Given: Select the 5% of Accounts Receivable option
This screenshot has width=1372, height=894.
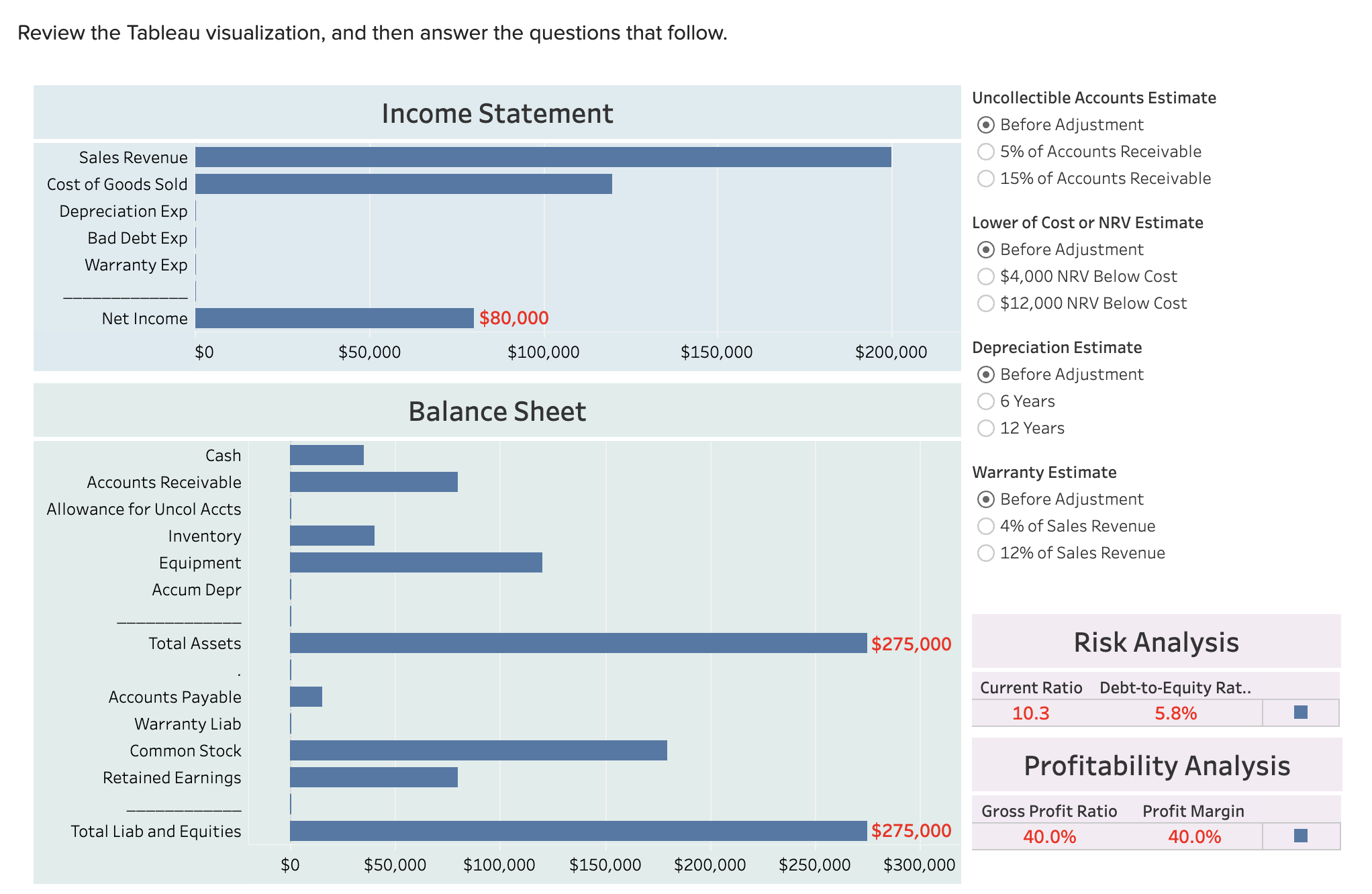Looking at the screenshot, I should (x=985, y=152).
